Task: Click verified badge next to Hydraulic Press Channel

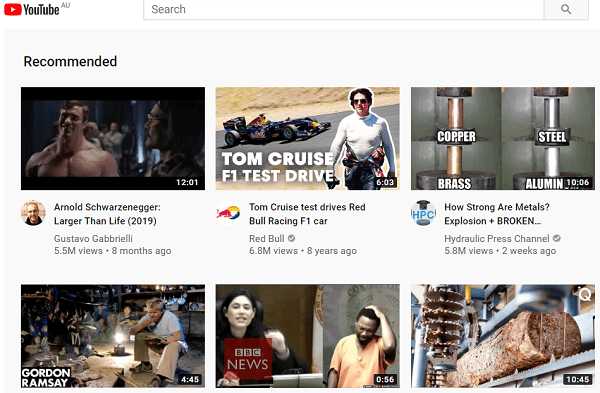Action: pyautogui.click(x=557, y=238)
